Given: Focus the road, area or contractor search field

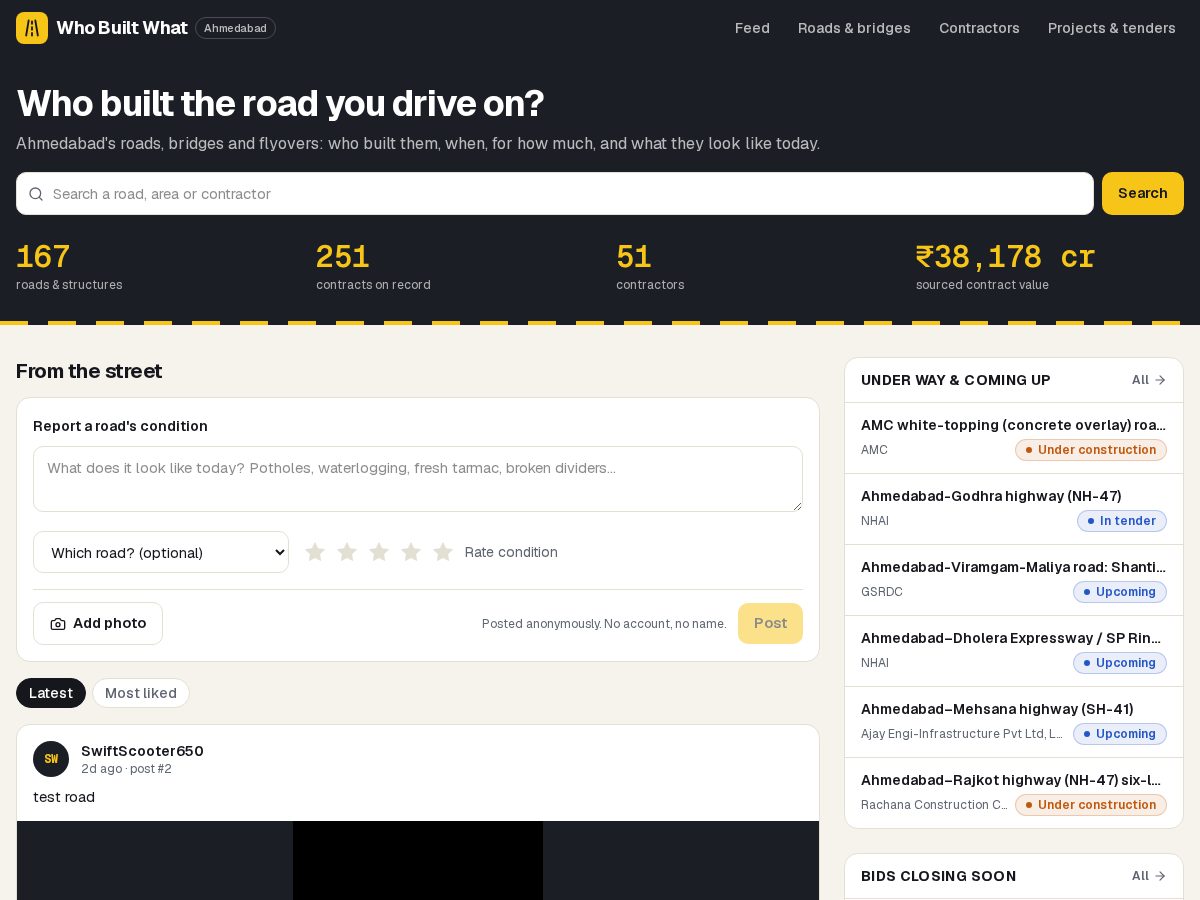Looking at the screenshot, I should click(x=555, y=193).
